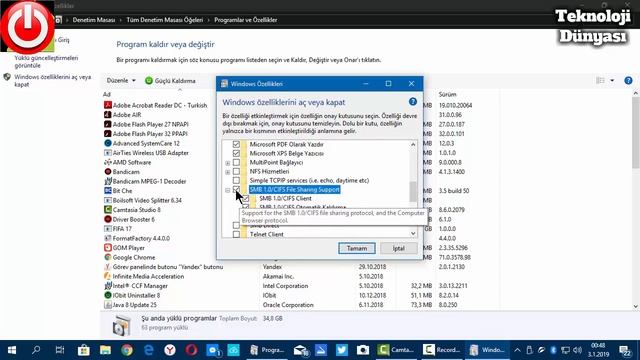The image size is (640, 360).
Task: Go to Denetim Masası breadcrumb
Action: (94, 20)
